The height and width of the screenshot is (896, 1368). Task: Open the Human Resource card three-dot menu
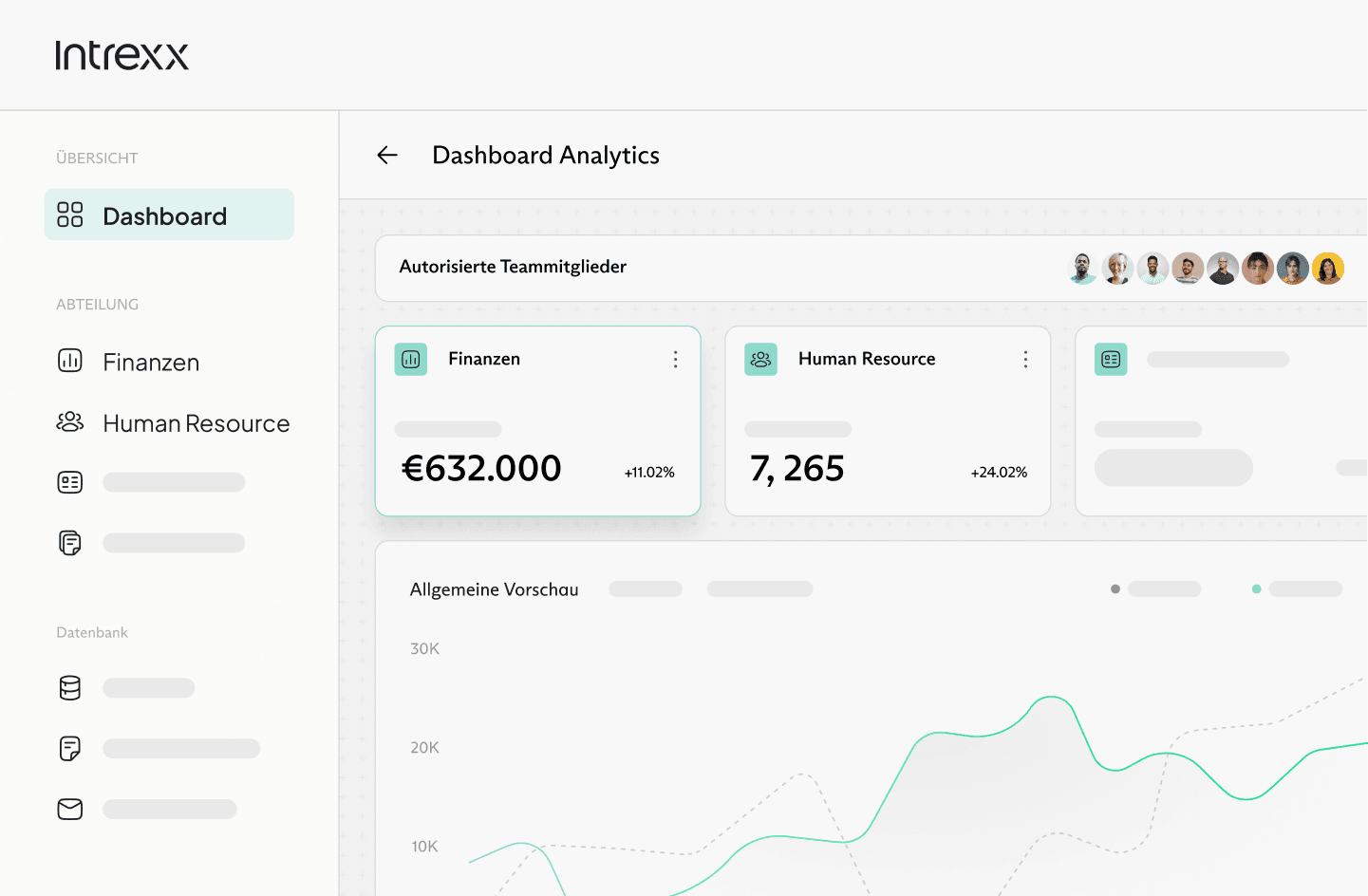click(x=1025, y=360)
